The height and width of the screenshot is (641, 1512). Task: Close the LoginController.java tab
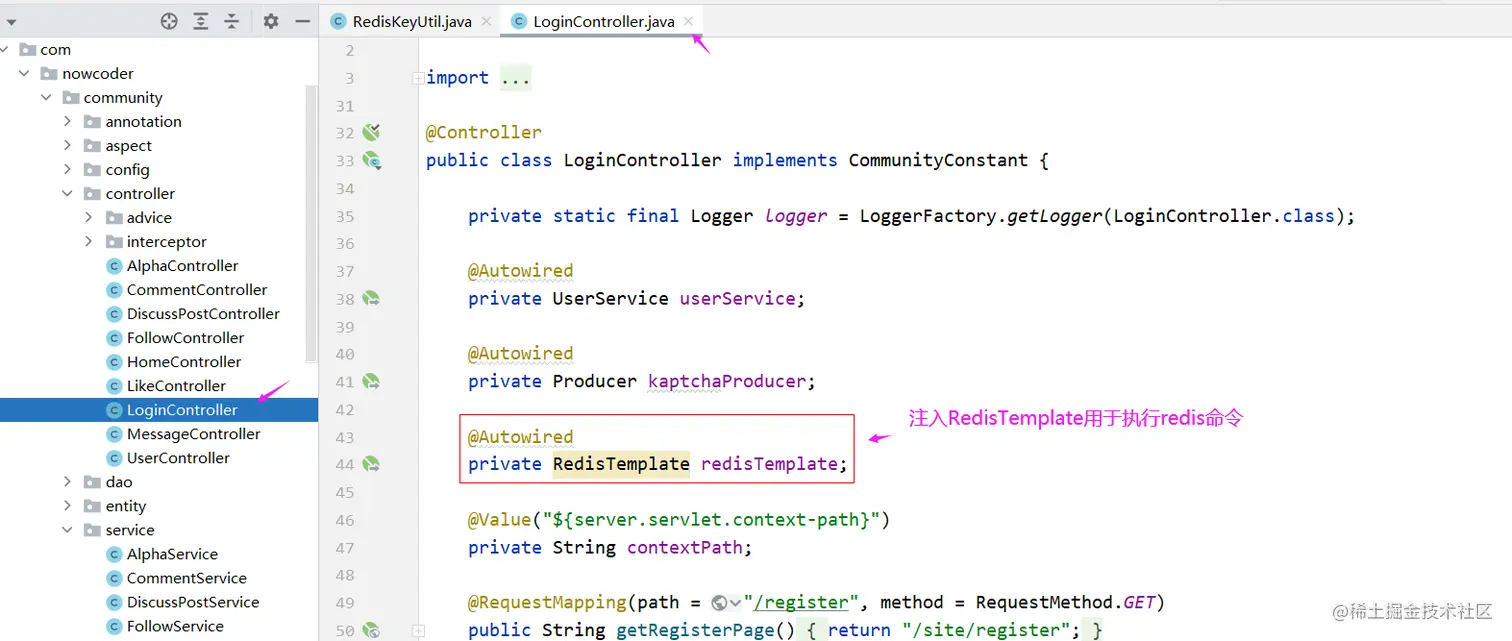click(x=689, y=21)
